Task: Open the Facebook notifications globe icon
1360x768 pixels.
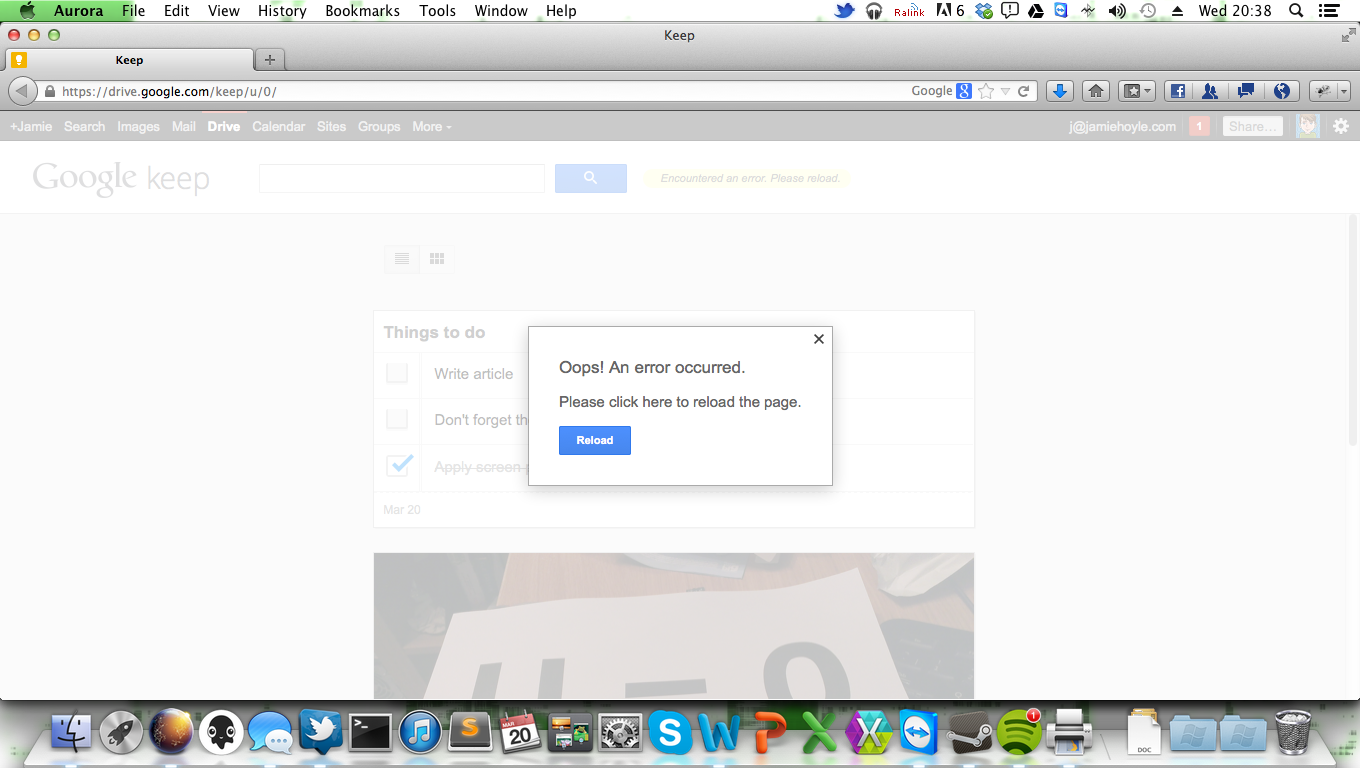Action: coord(1282,91)
